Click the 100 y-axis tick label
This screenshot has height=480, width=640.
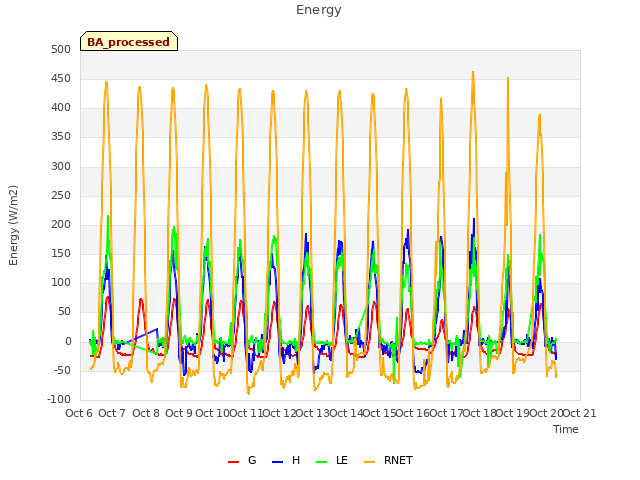(61, 283)
